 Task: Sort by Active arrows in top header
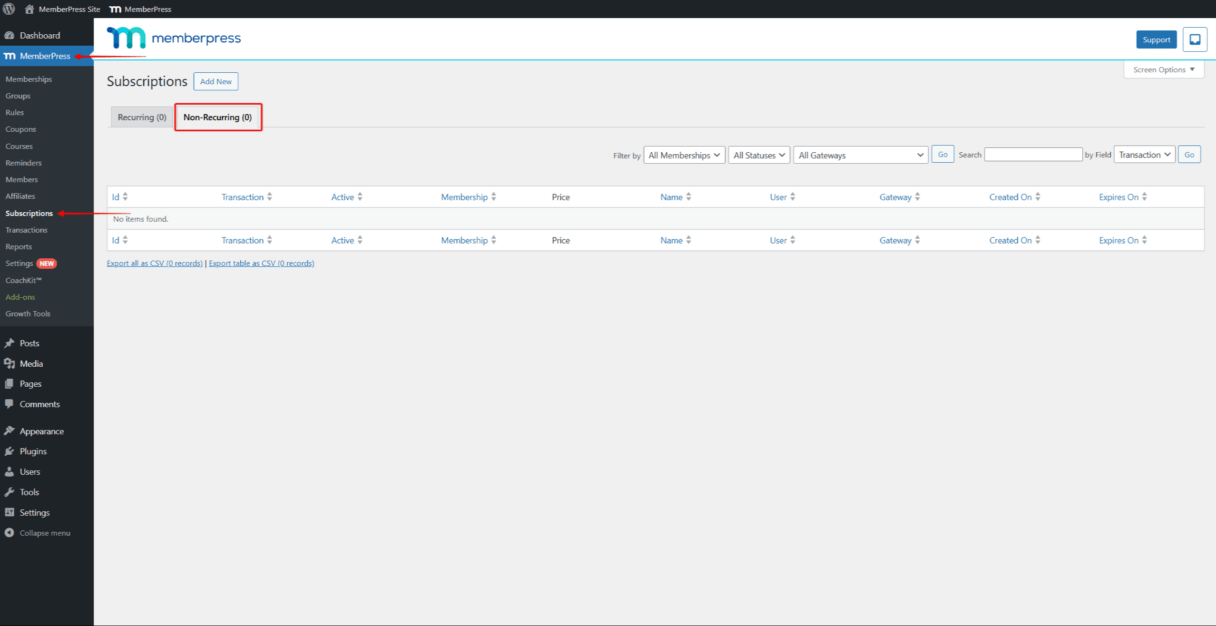360,197
